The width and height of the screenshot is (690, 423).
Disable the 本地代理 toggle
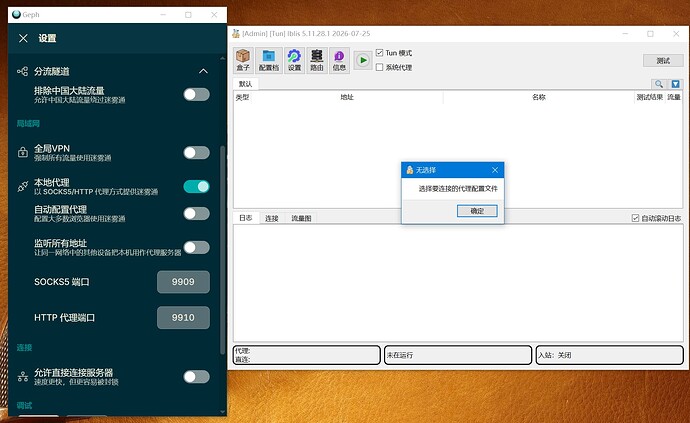196,187
